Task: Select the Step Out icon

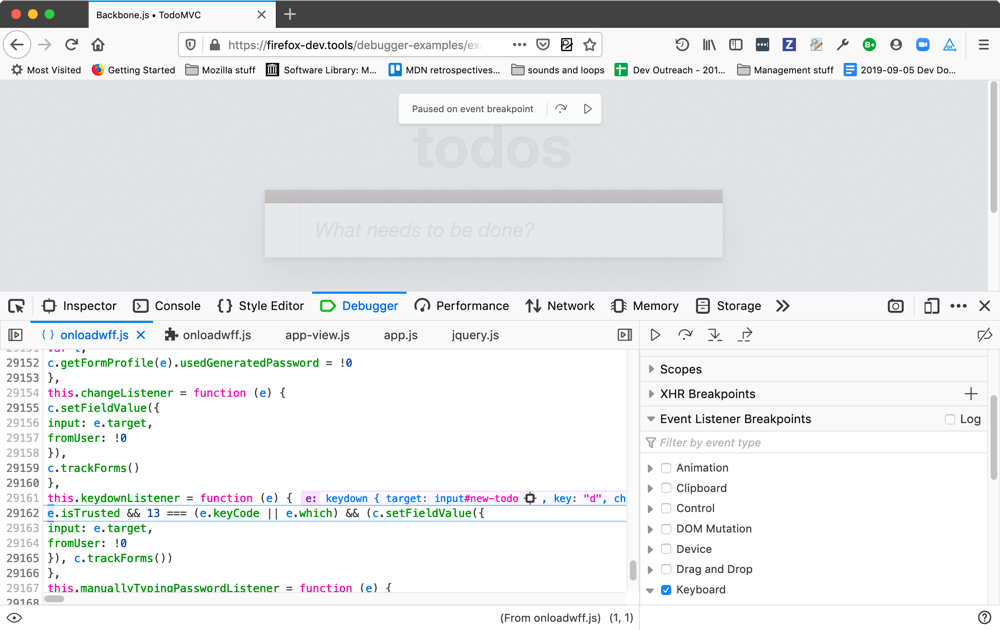Action: pos(746,335)
